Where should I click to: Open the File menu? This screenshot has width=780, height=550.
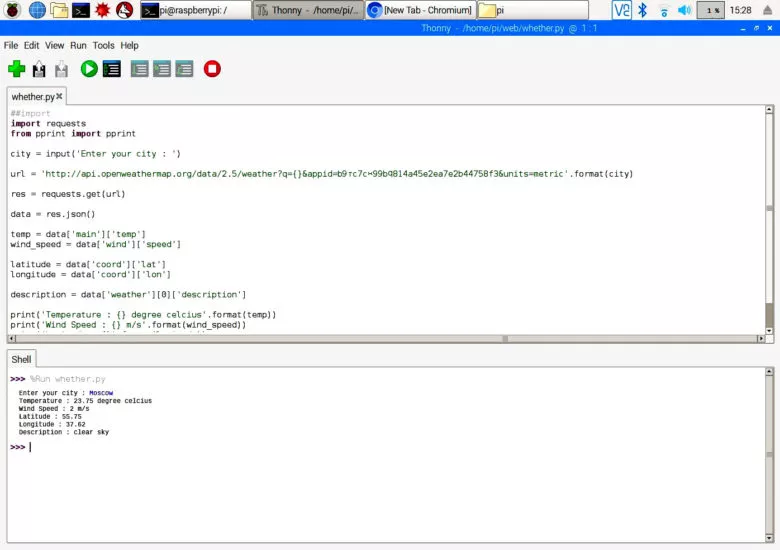11,46
